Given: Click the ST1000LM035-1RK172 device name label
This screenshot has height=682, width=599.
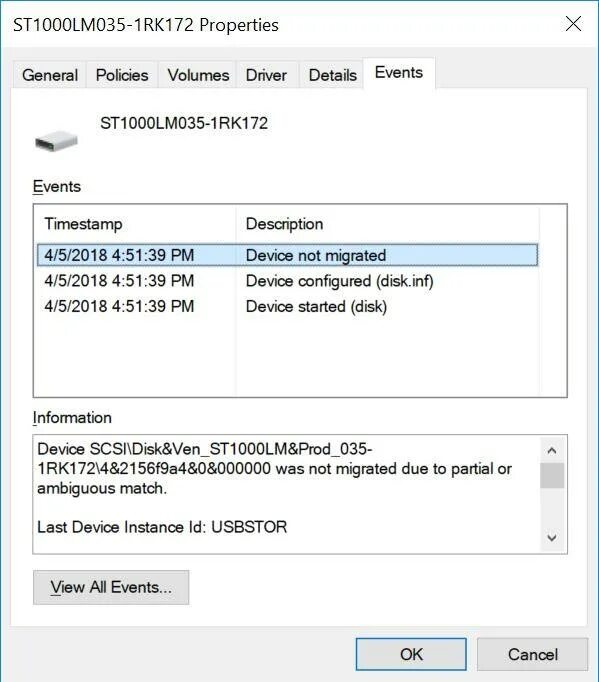Looking at the screenshot, I should tap(184, 123).
